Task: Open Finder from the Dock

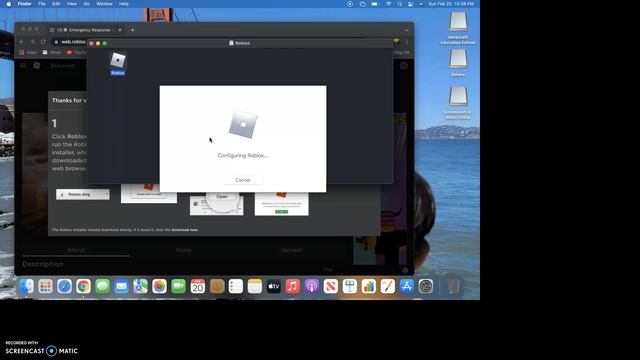Action: coord(27,287)
